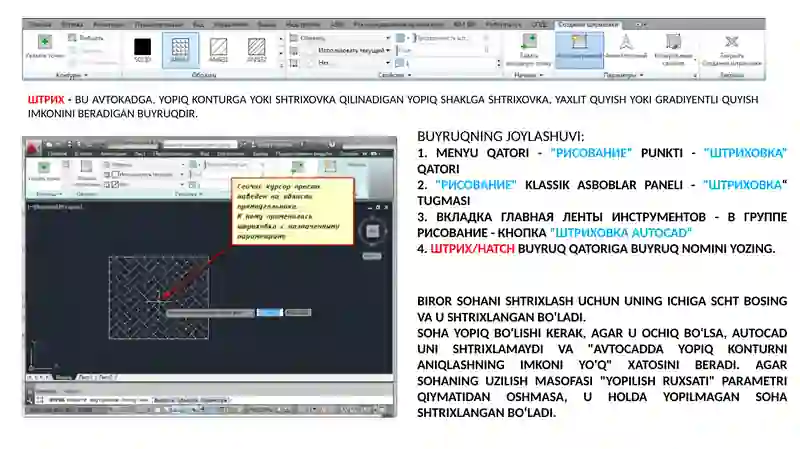
Task: Open the Параметры panel dialog launcher arrow
Action: (x=694, y=76)
